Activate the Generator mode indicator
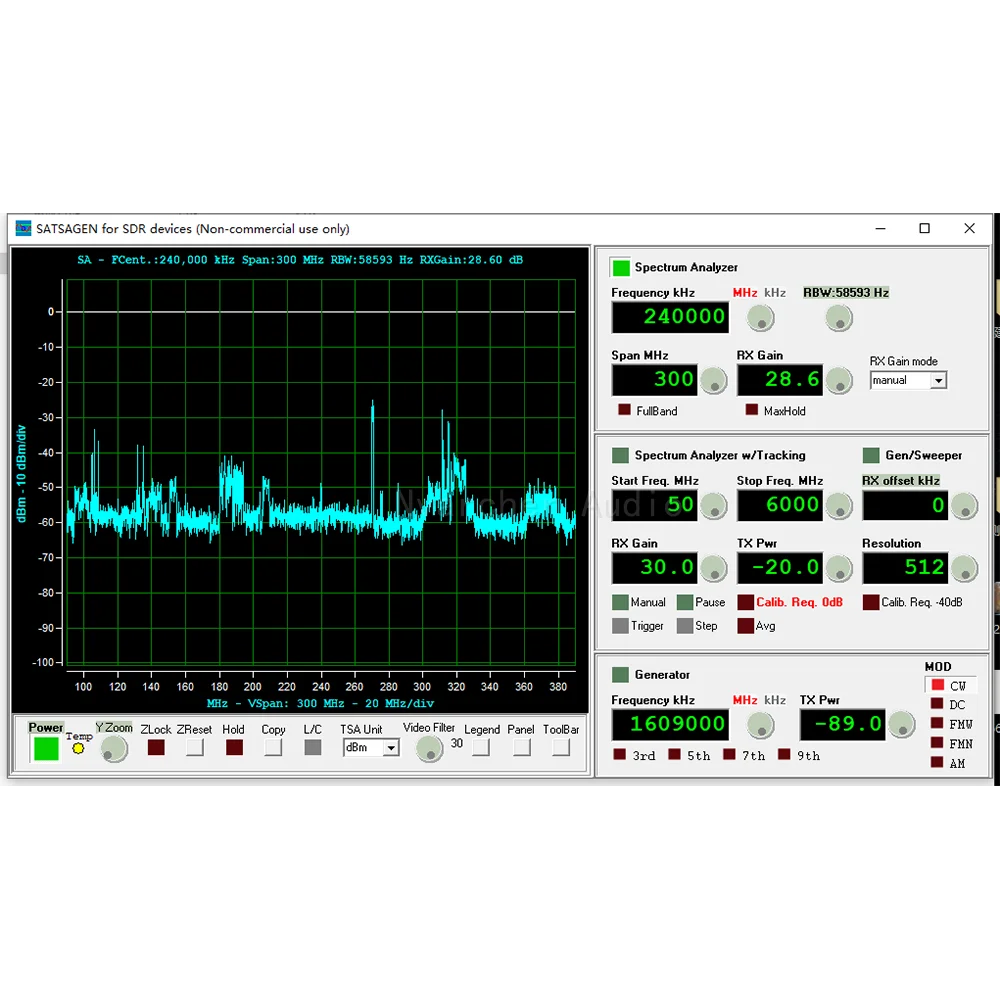 pyautogui.click(x=620, y=674)
